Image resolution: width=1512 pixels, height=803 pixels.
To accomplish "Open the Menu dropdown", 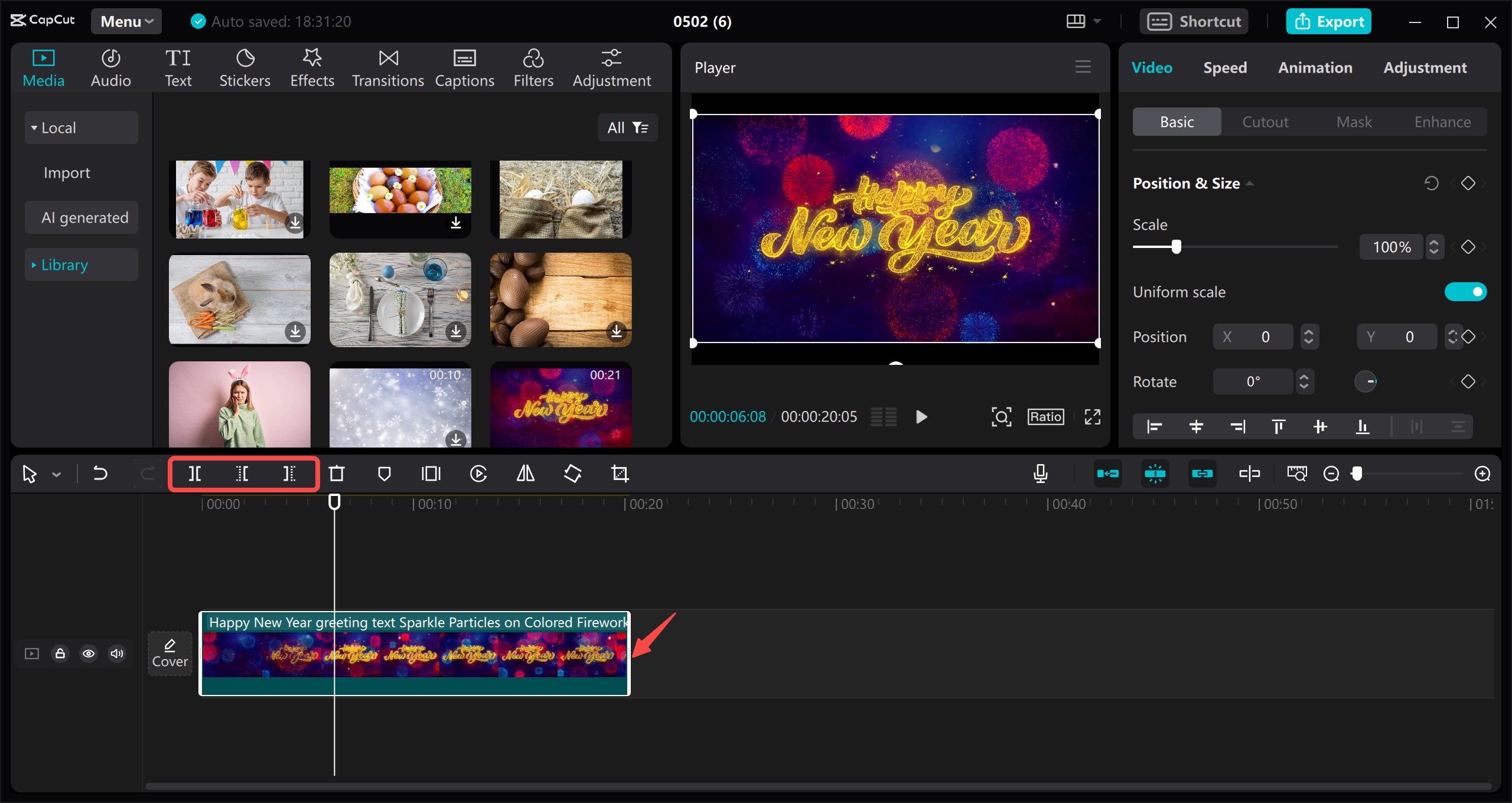I will 126,21.
